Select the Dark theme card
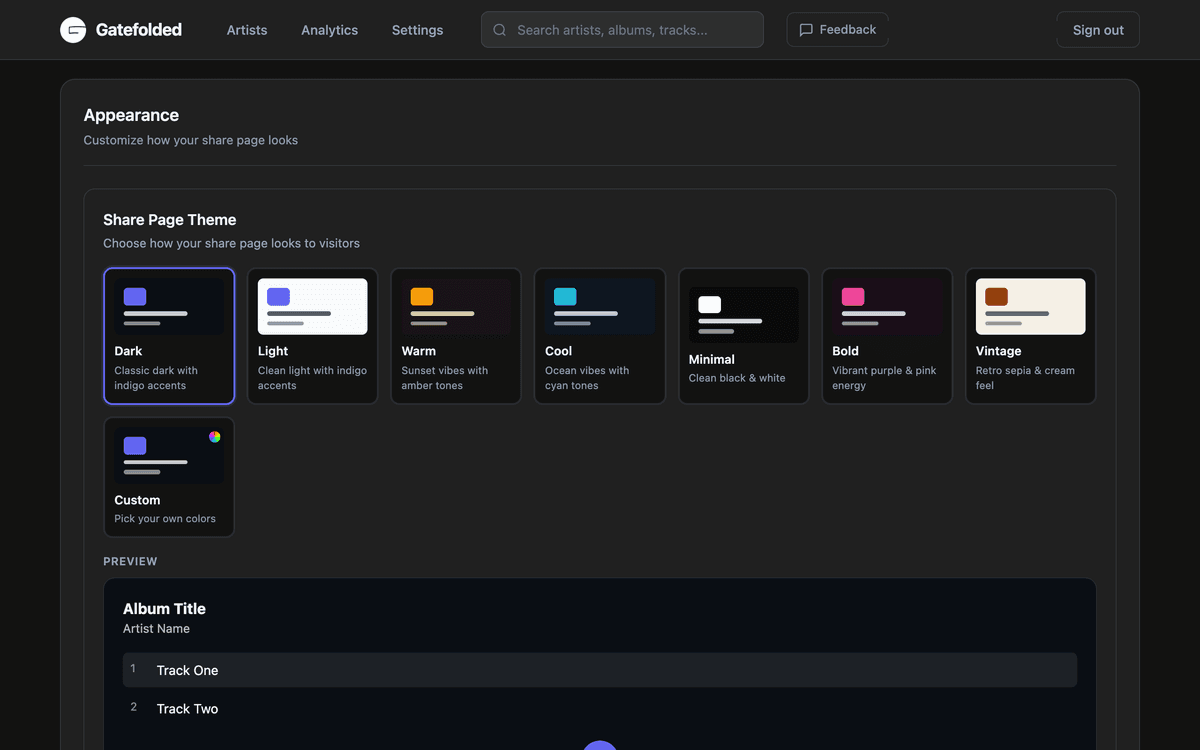Screen dimensions: 1200x750 [x=169, y=336]
